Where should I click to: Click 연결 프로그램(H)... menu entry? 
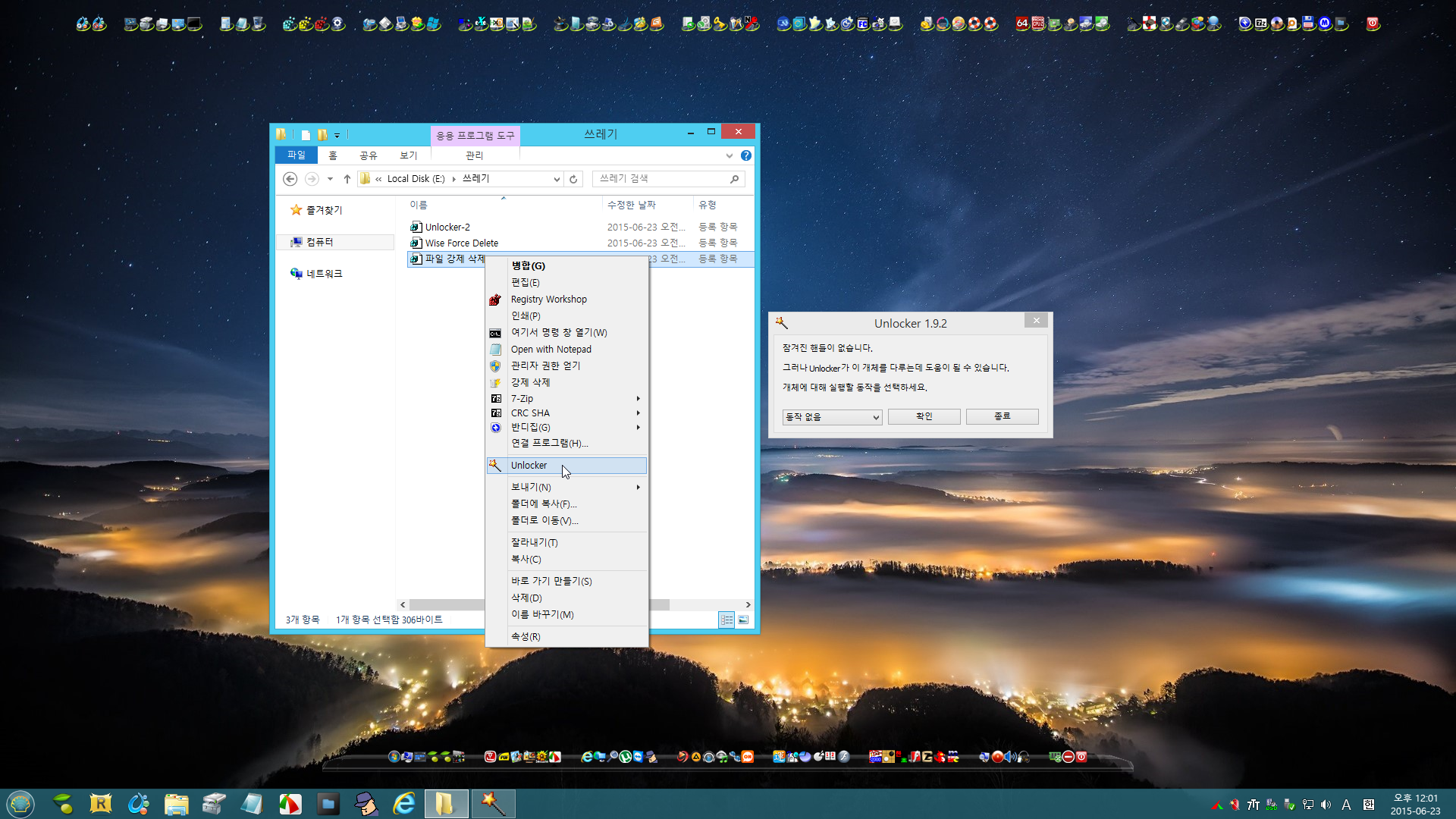pos(566,444)
